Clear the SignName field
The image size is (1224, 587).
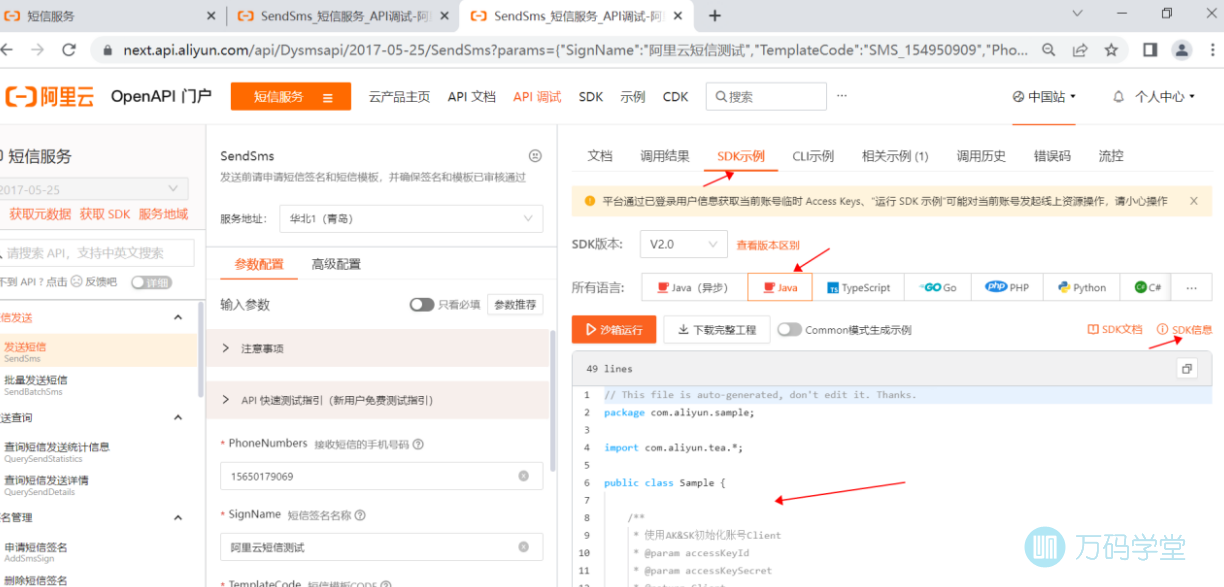point(523,547)
